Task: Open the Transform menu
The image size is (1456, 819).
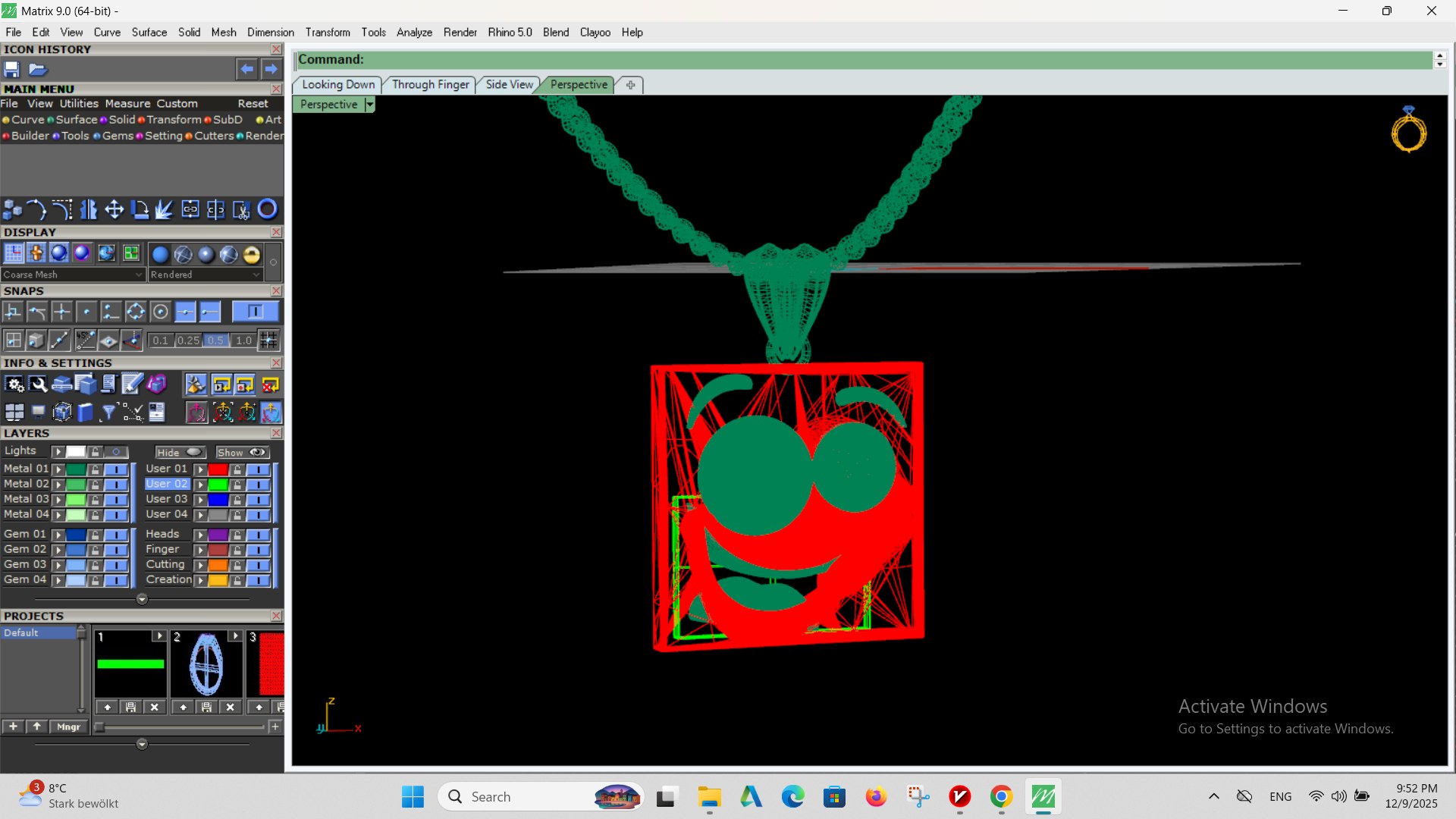Action: tap(328, 33)
